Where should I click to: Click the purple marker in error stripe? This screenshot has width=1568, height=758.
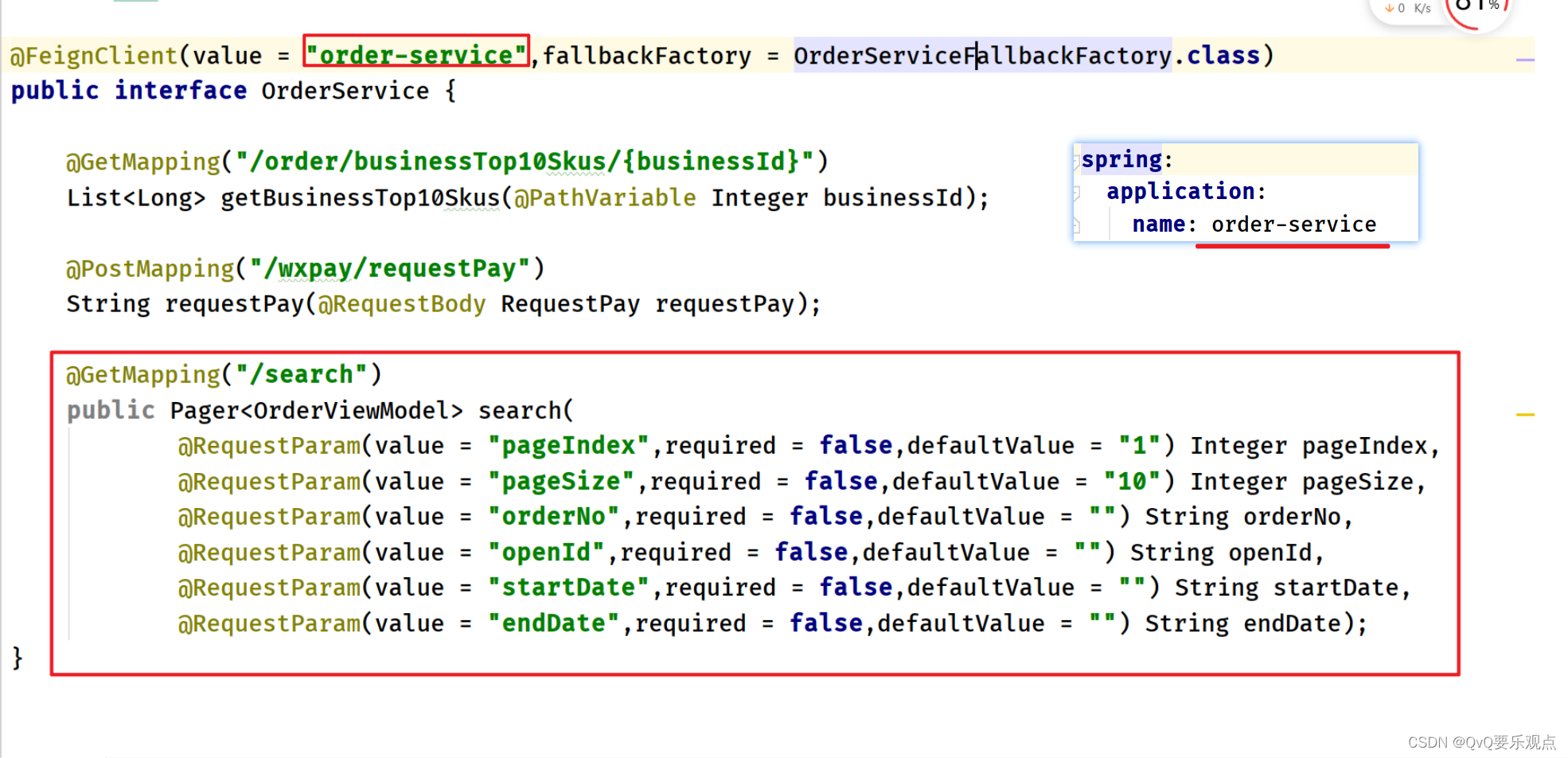pyautogui.click(x=1525, y=60)
